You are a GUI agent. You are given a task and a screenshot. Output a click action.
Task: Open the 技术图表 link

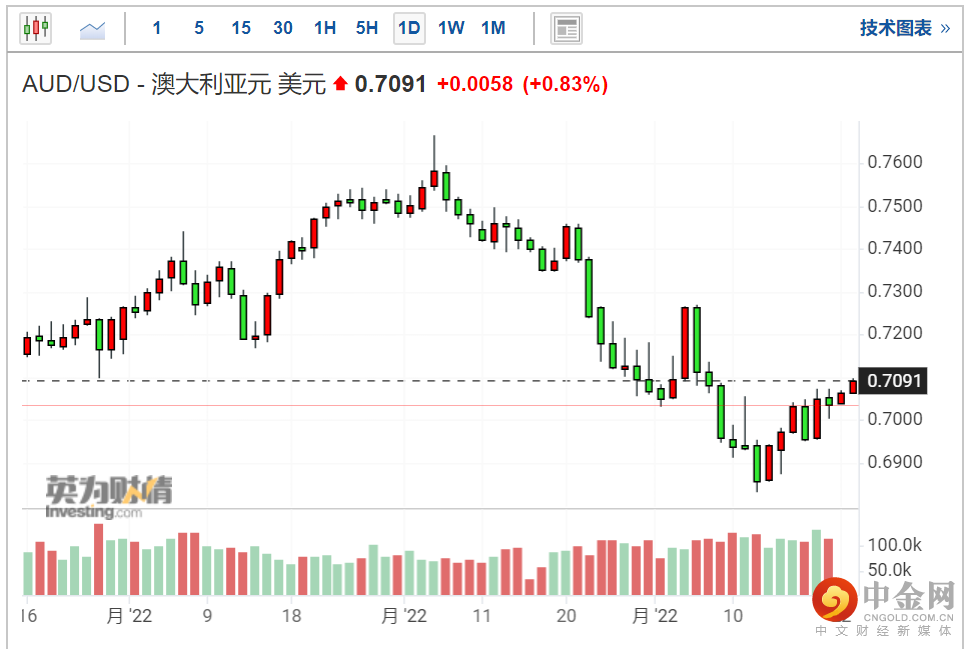895,28
